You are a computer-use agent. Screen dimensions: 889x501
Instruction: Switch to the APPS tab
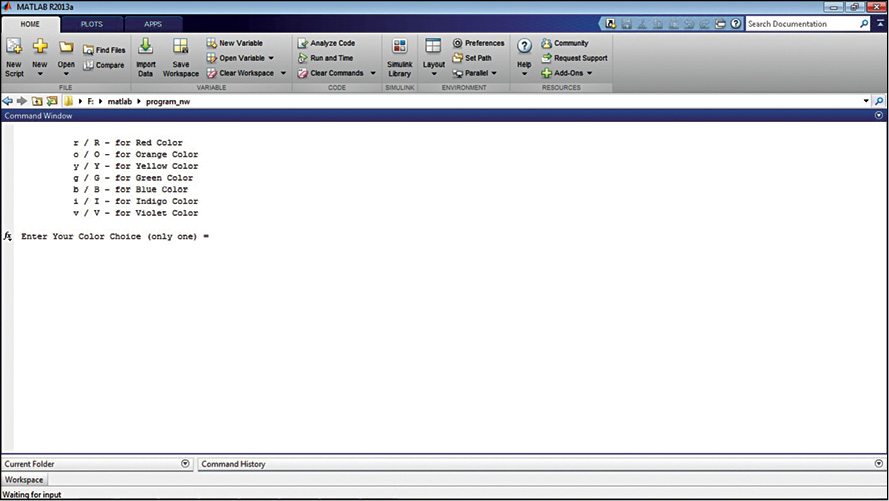(x=153, y=23)
